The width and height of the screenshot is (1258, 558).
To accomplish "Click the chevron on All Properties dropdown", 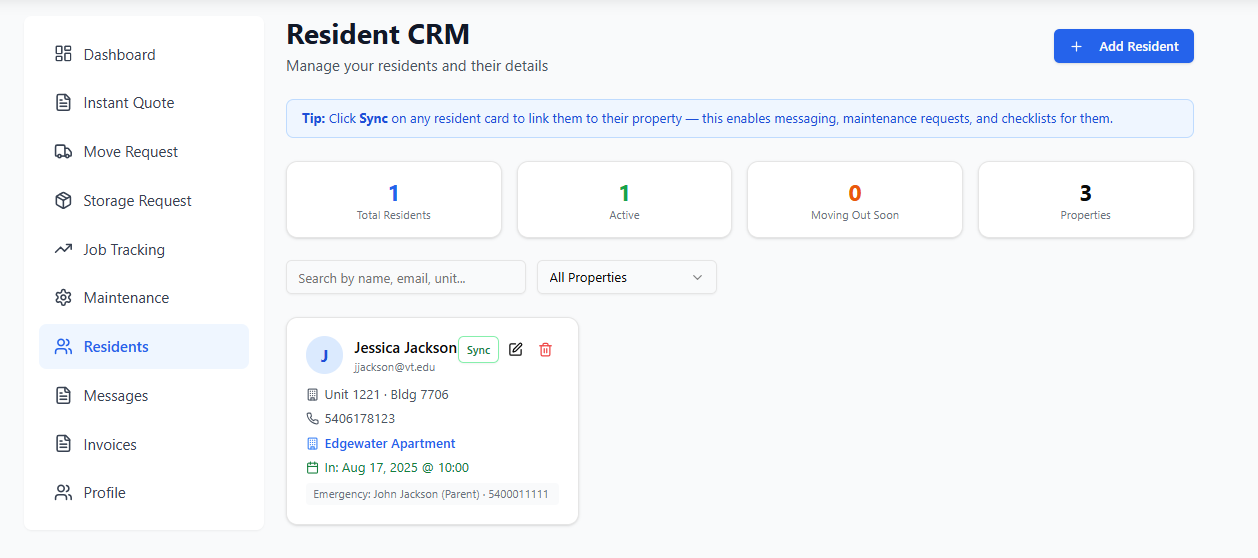I will pos(698,278).
